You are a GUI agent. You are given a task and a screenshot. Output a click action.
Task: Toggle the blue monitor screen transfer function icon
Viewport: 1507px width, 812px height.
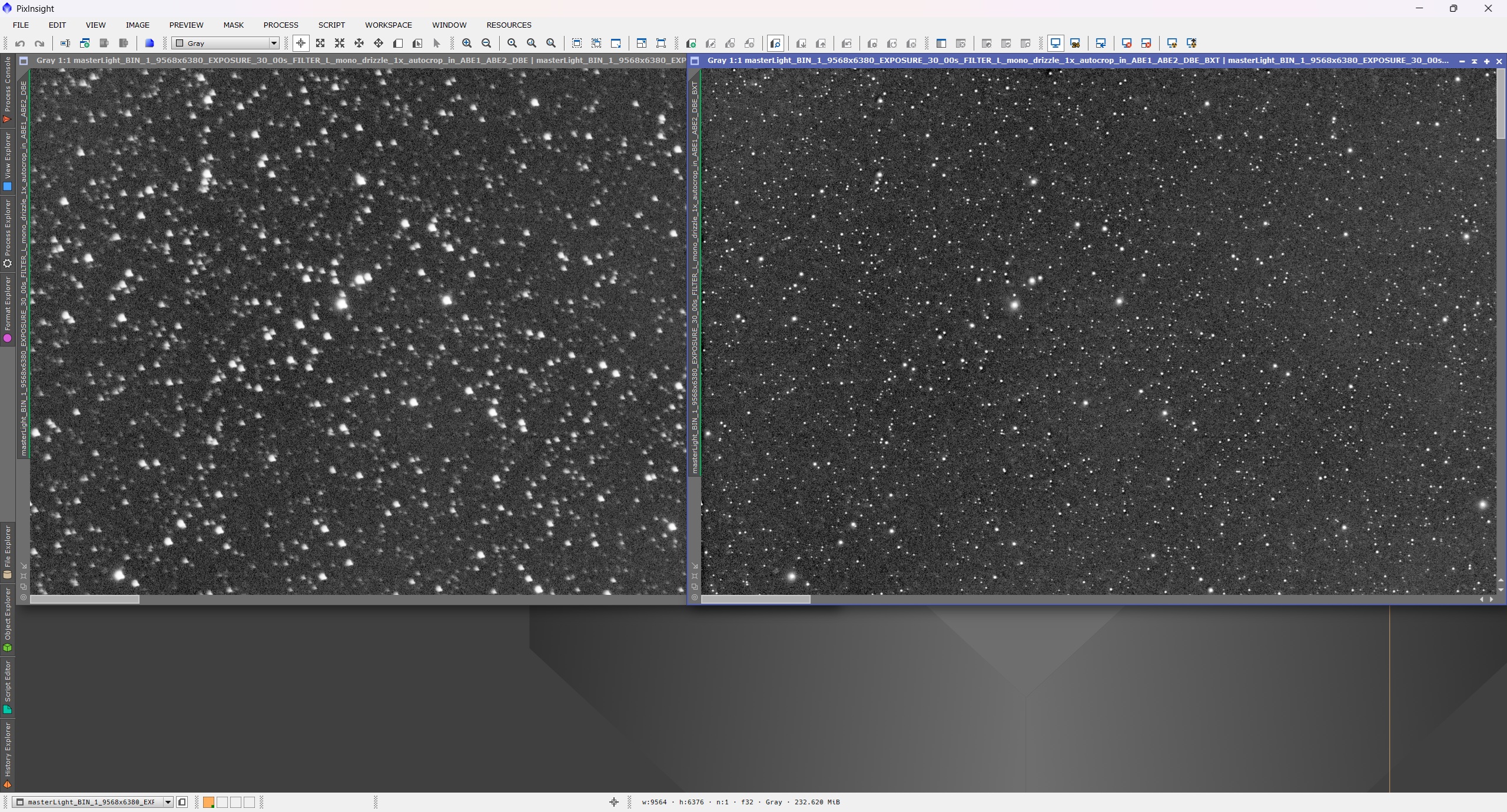[x=1055, y=43]
